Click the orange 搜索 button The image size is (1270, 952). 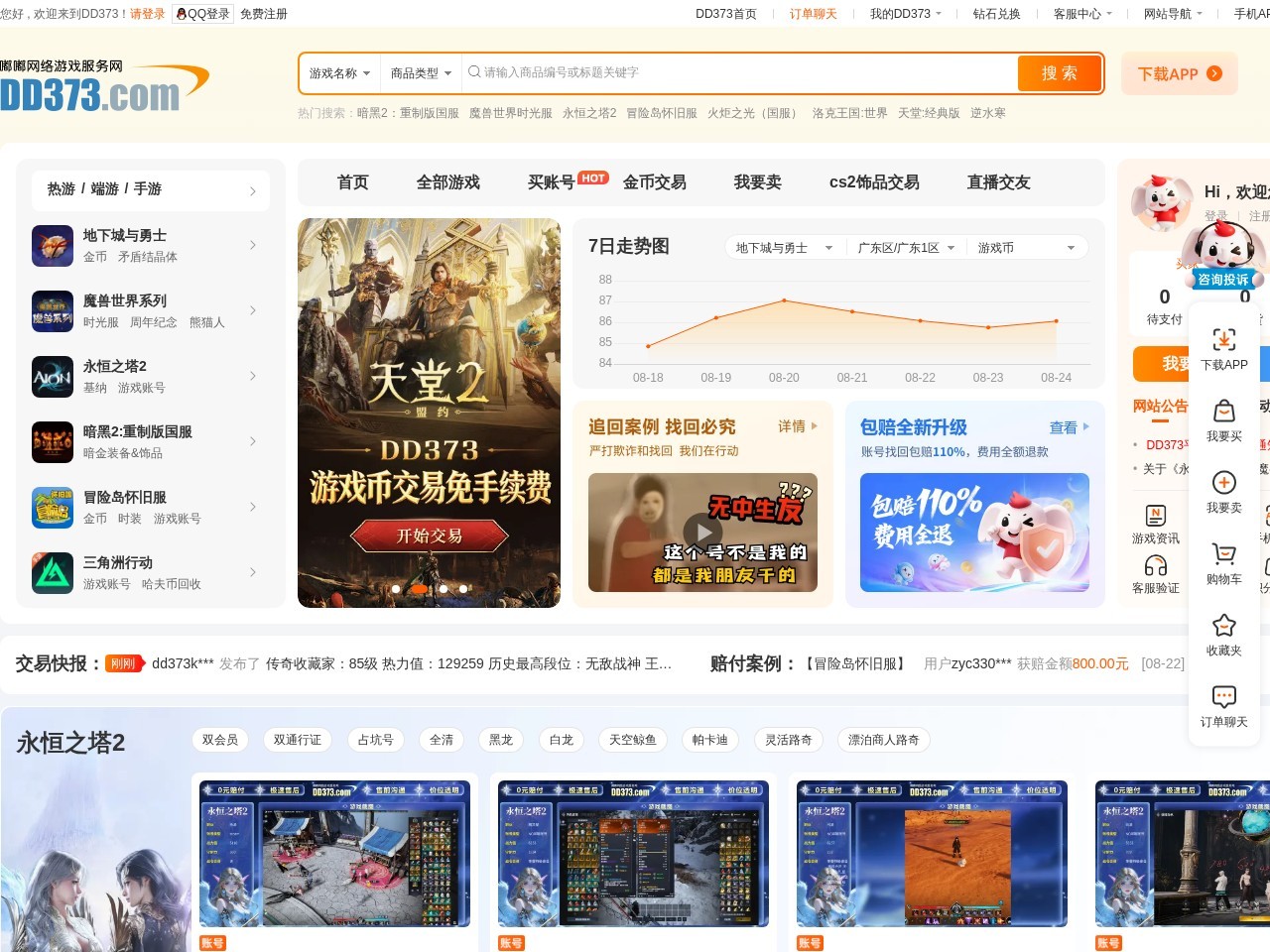coord(1060,73)
